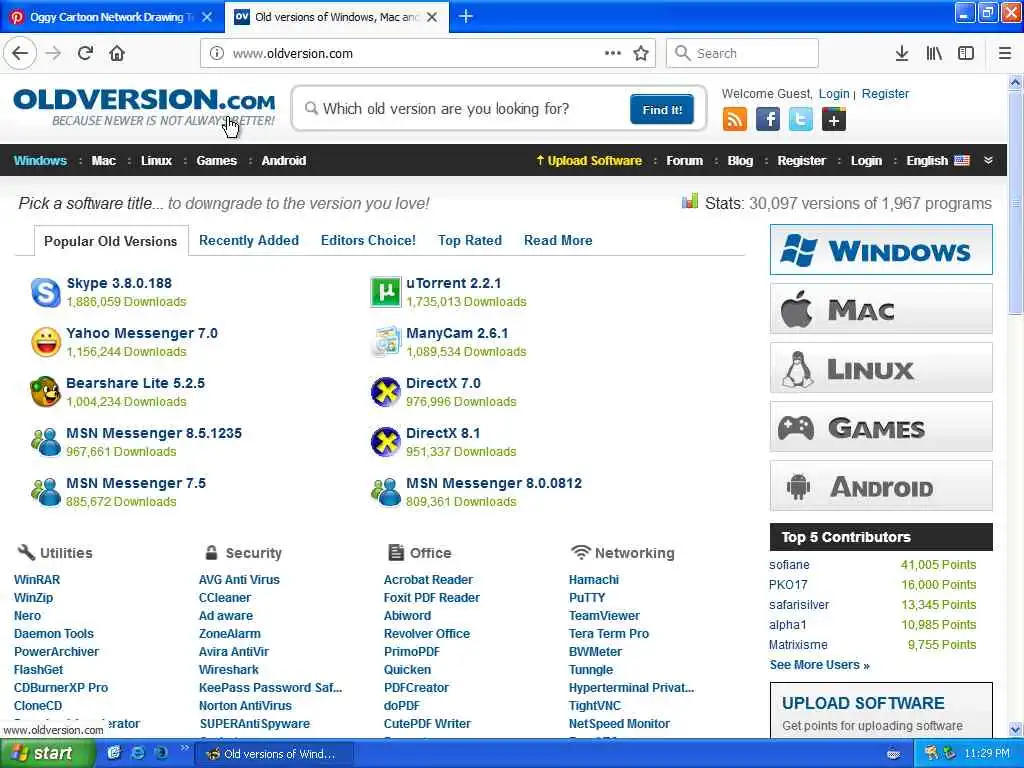Click the ManyCam program icon
The width and height of the screenshot is (1024, 768).
[x=385, y=342]
